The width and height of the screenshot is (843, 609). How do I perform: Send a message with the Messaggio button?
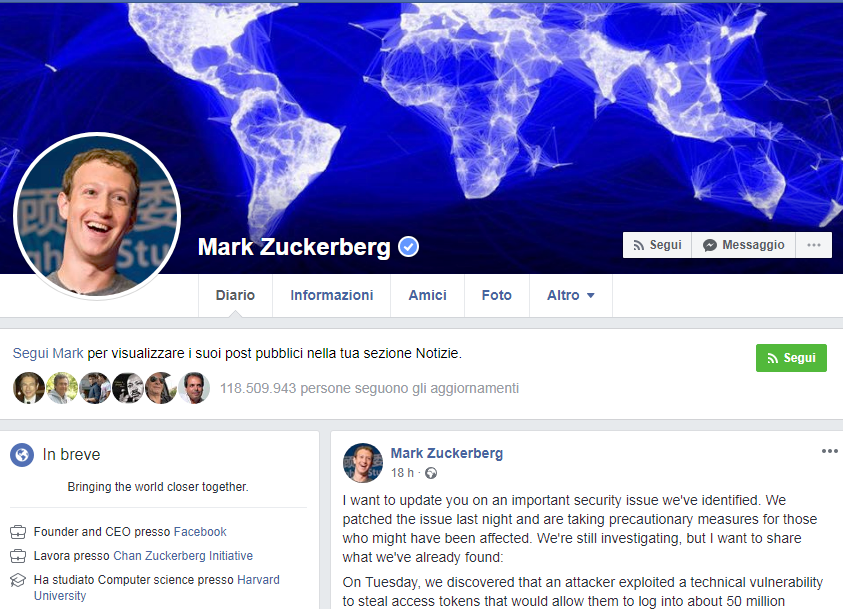(744, 245)
